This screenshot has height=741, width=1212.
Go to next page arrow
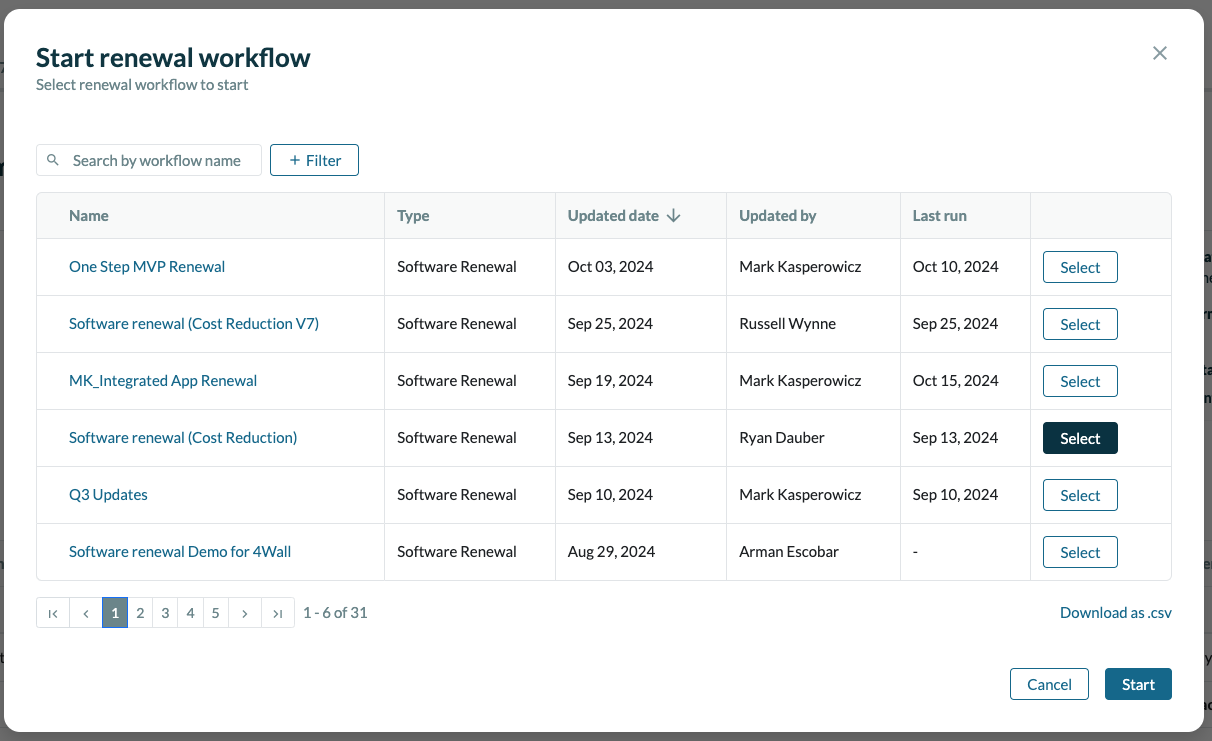pos(245,613)
